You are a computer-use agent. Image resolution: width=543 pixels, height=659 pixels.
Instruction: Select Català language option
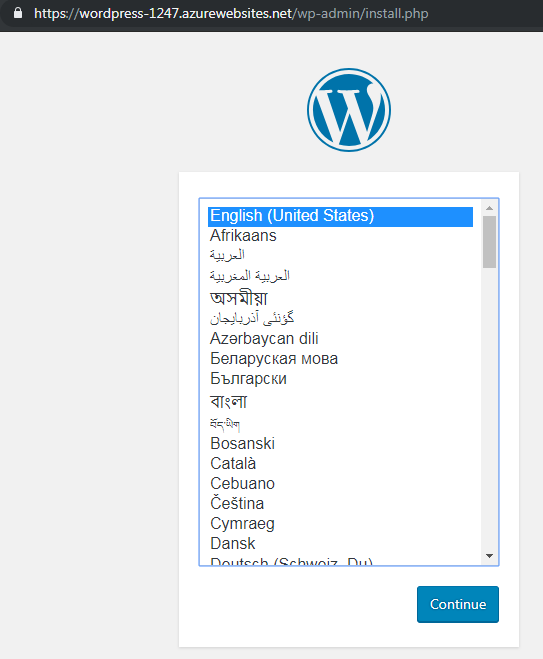[x=340, y=464]
